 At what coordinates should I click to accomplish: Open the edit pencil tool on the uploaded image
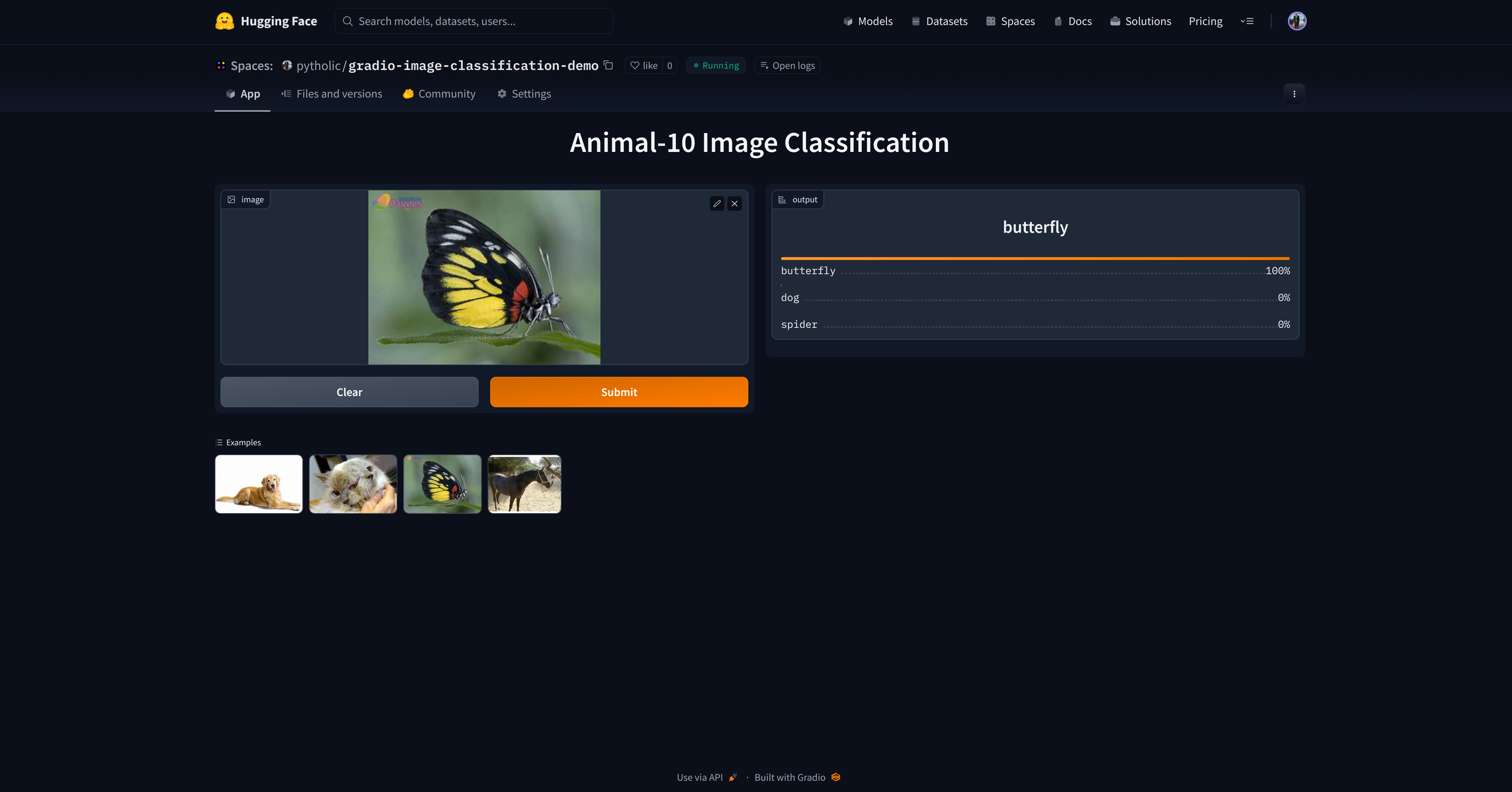coord(717,204)
